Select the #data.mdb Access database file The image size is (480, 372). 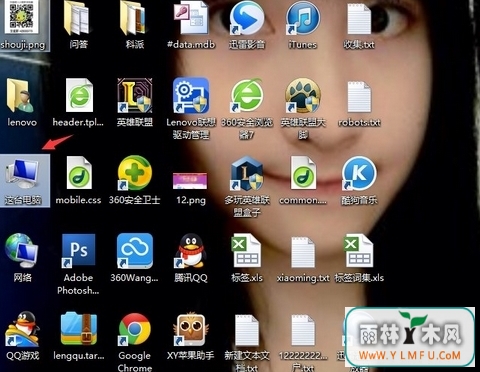191,17
